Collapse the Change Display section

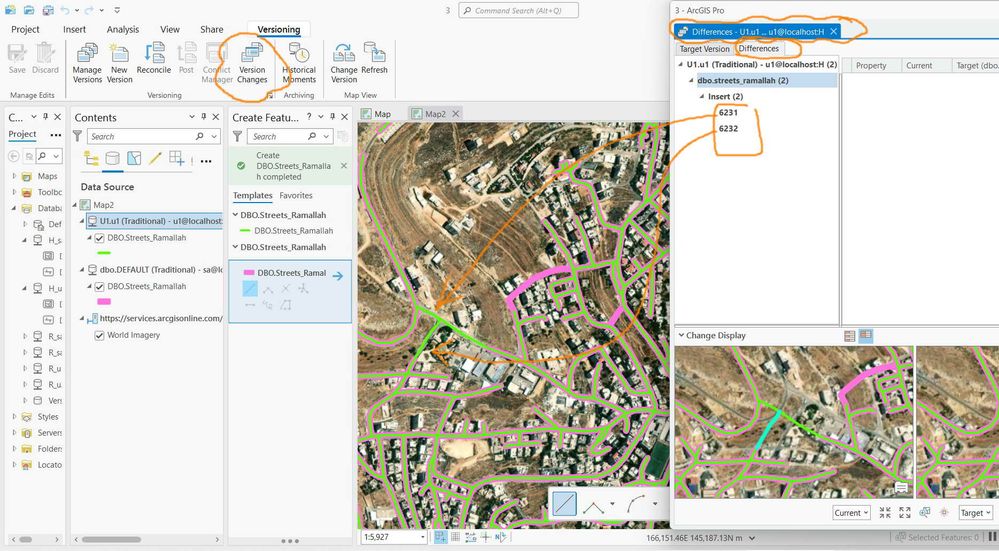click(681, 335)
